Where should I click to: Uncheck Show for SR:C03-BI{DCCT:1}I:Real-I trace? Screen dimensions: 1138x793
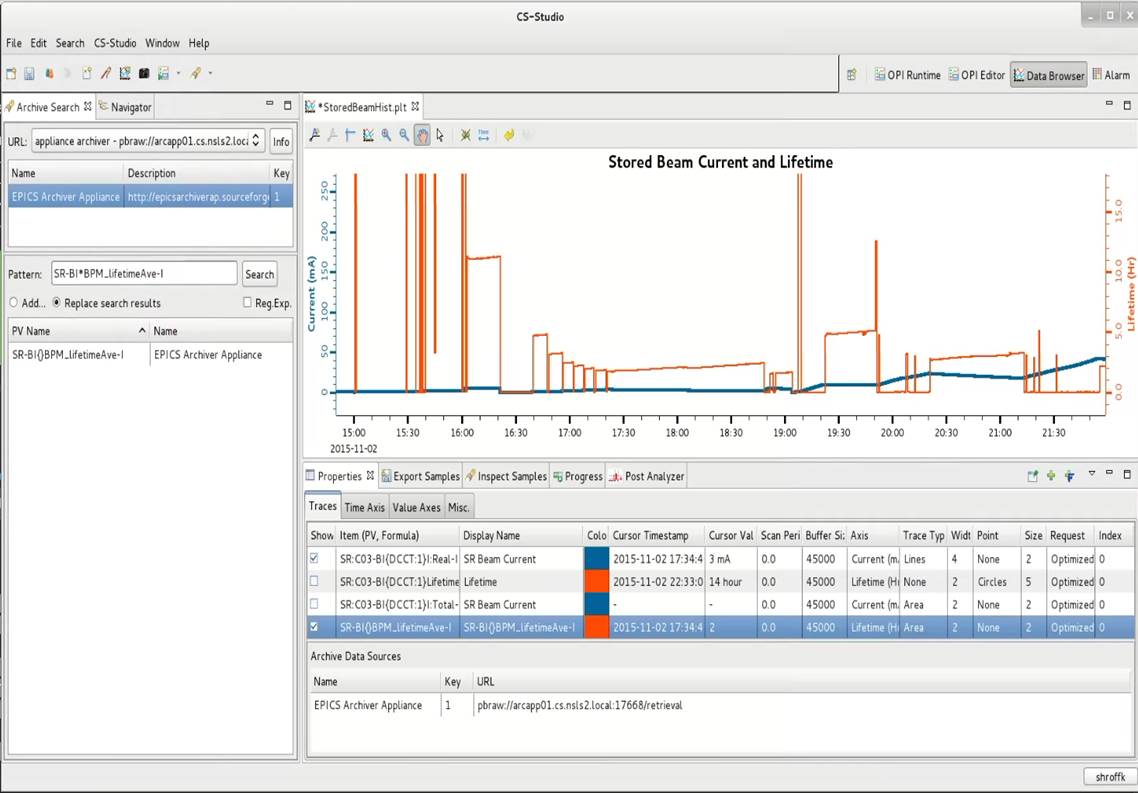(x=316, y=559)
